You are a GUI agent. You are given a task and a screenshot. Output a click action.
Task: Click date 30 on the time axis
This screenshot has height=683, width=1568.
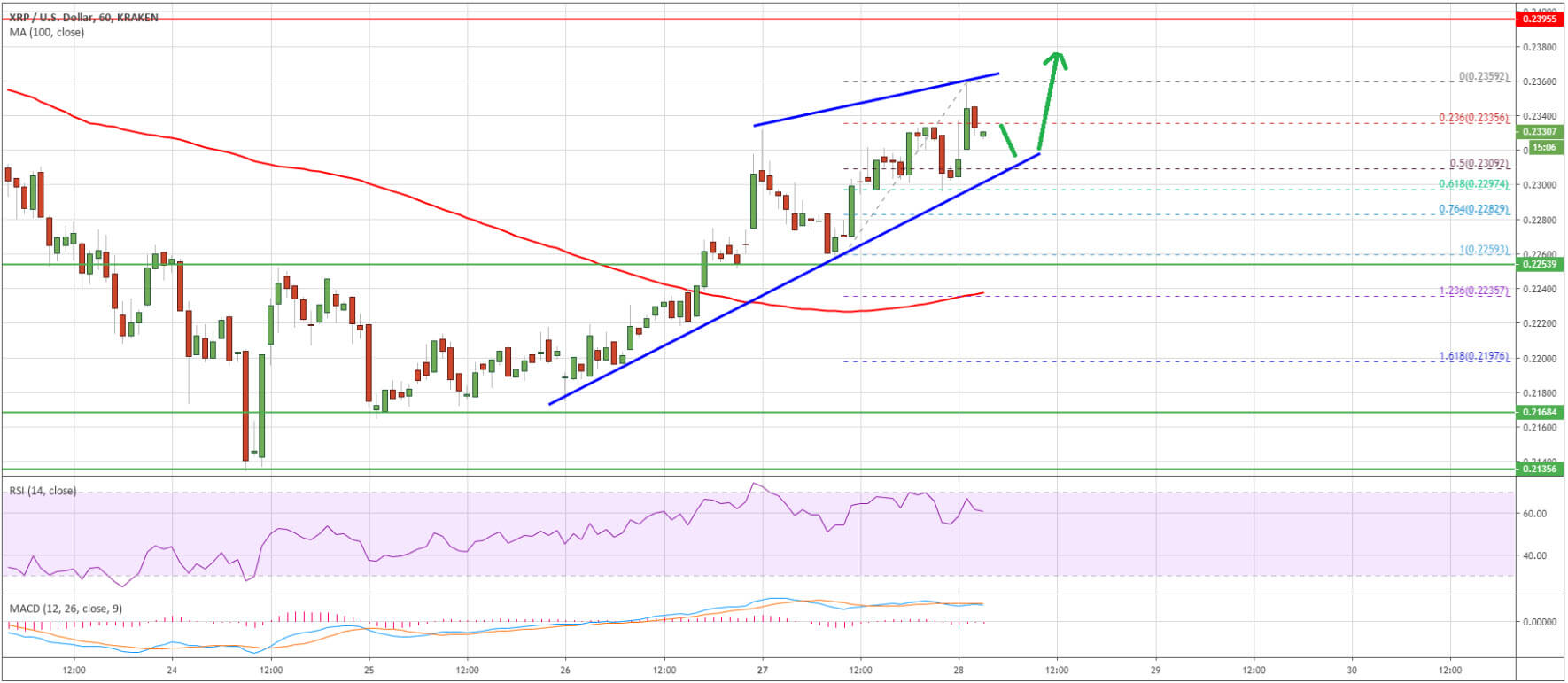[x=1352, y=671]
